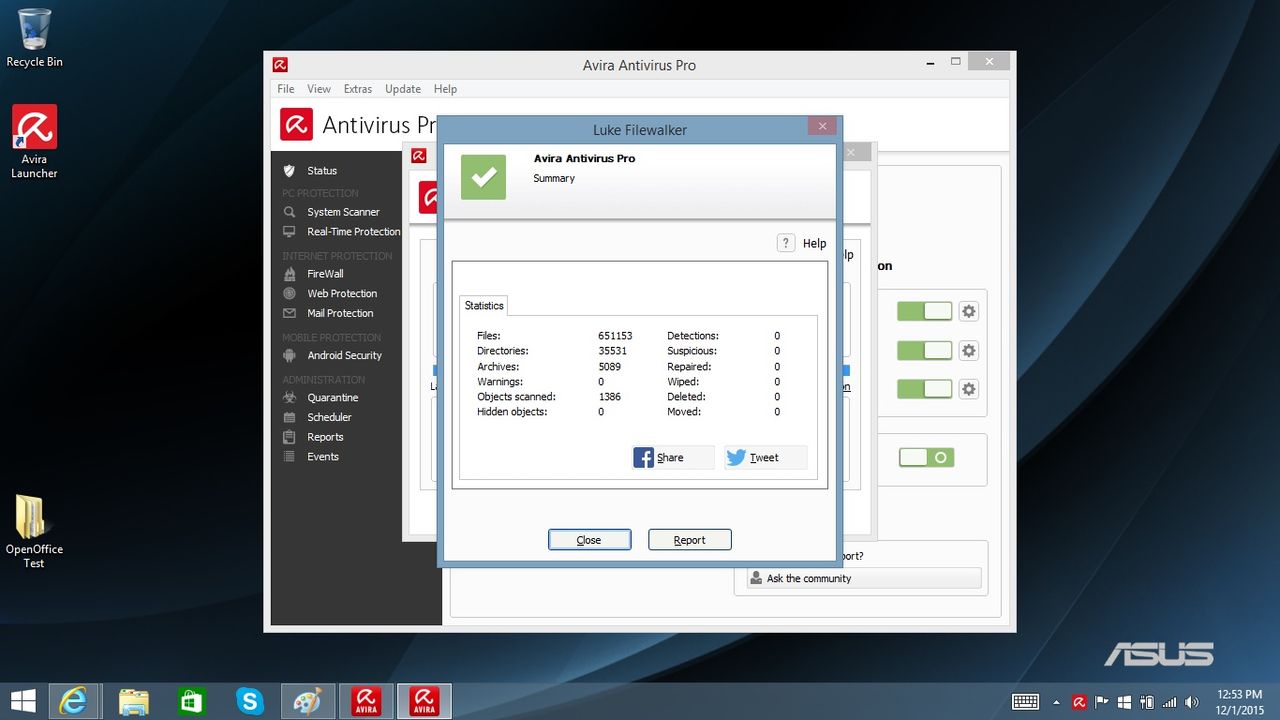Open the Paint app in the taskbar
This screenshot has height=720, width=1280.
click(x=308, y=701)
